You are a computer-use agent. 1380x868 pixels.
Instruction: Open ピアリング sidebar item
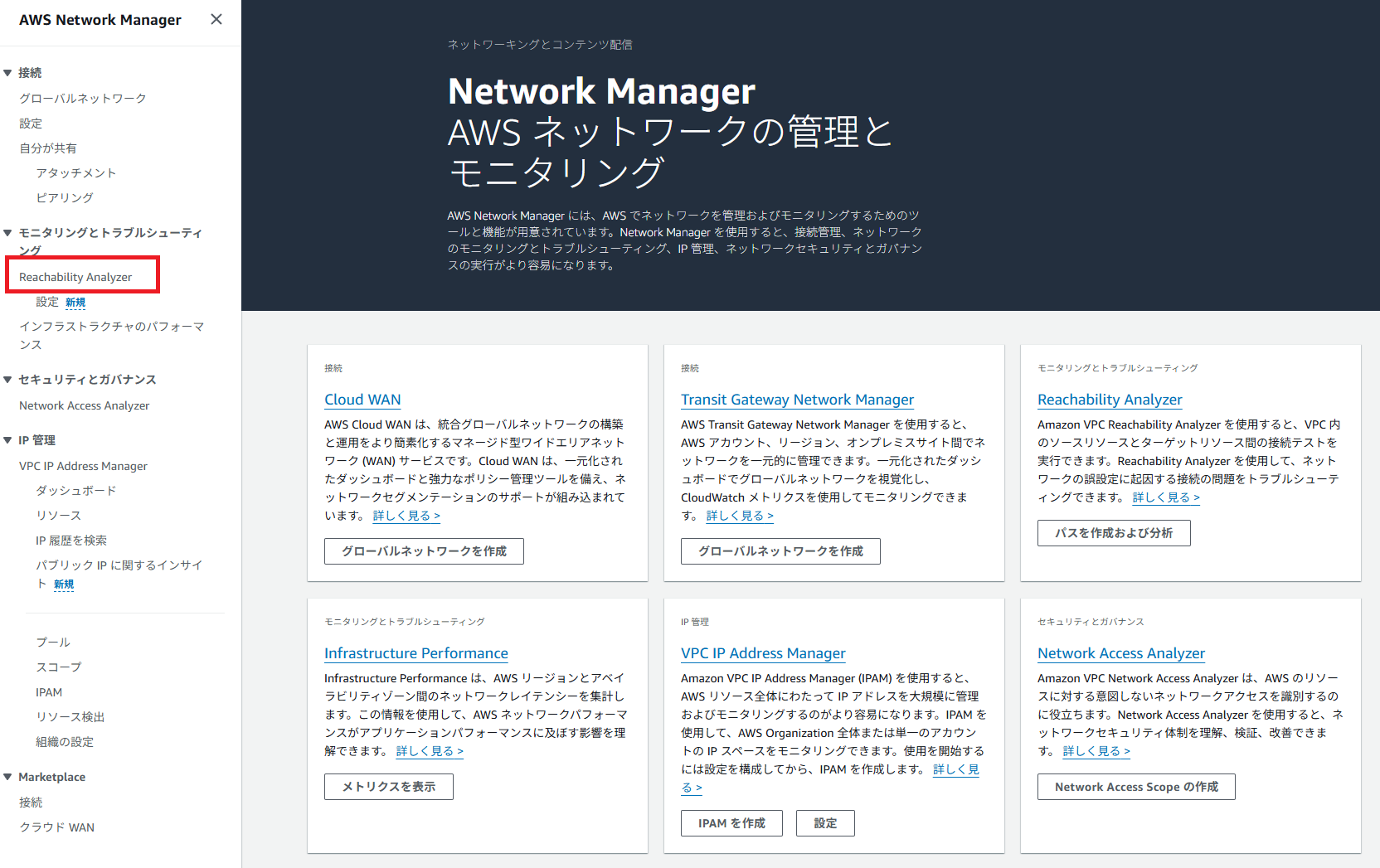pos(65,198)
